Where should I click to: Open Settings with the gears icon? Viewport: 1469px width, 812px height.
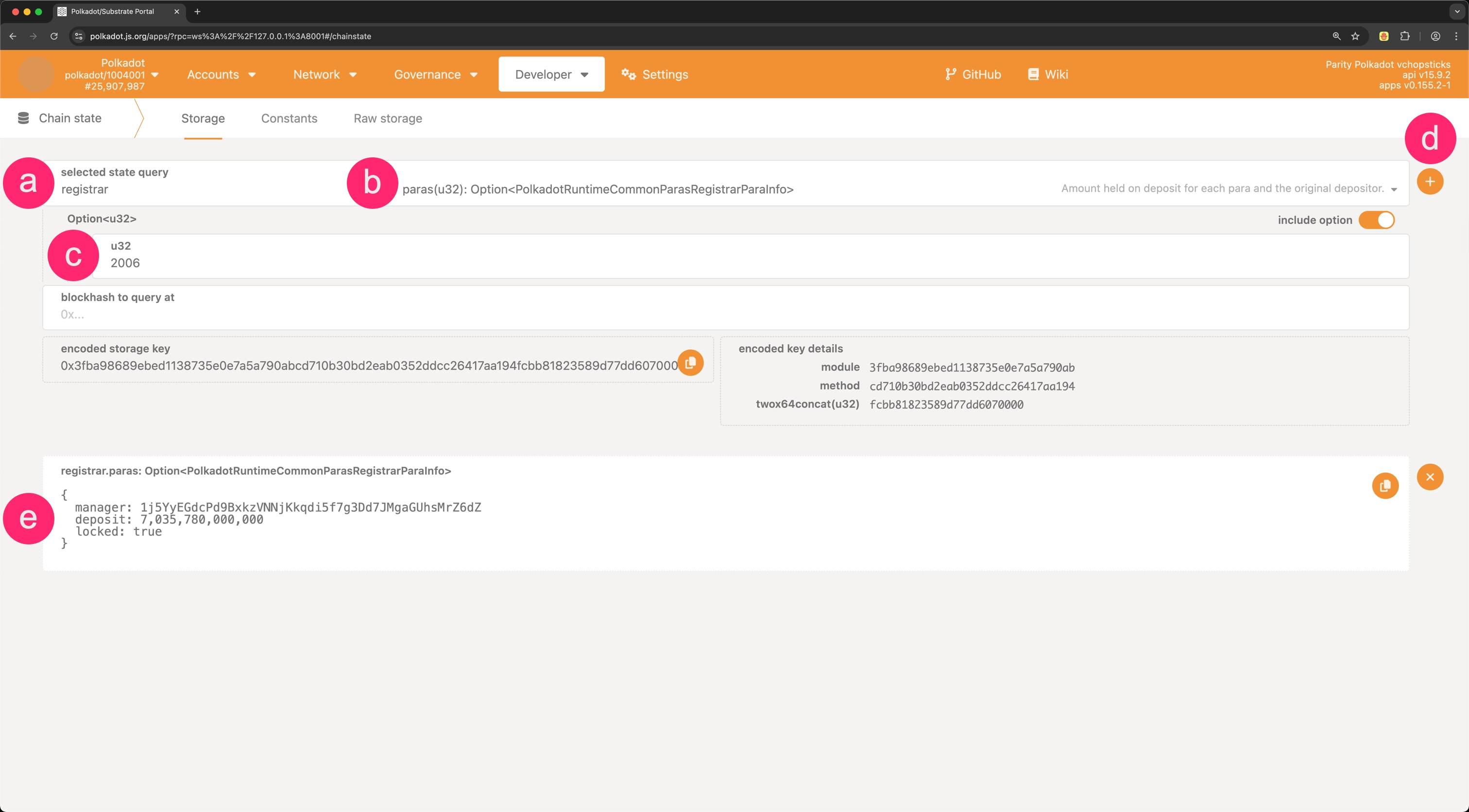[x=629, y=74]
